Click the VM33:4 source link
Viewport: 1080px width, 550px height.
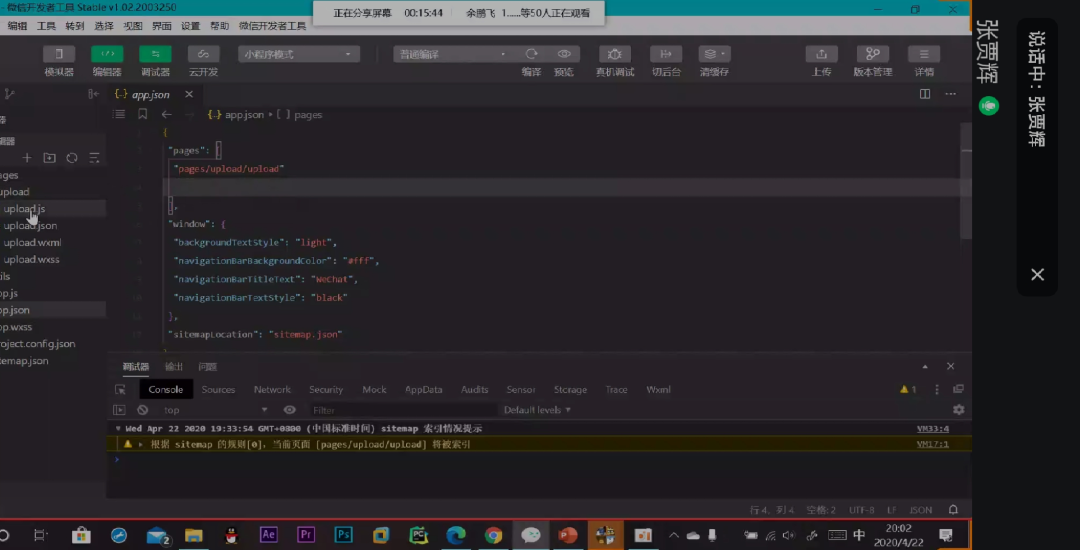pyautogui.click(x=932, y=428)
